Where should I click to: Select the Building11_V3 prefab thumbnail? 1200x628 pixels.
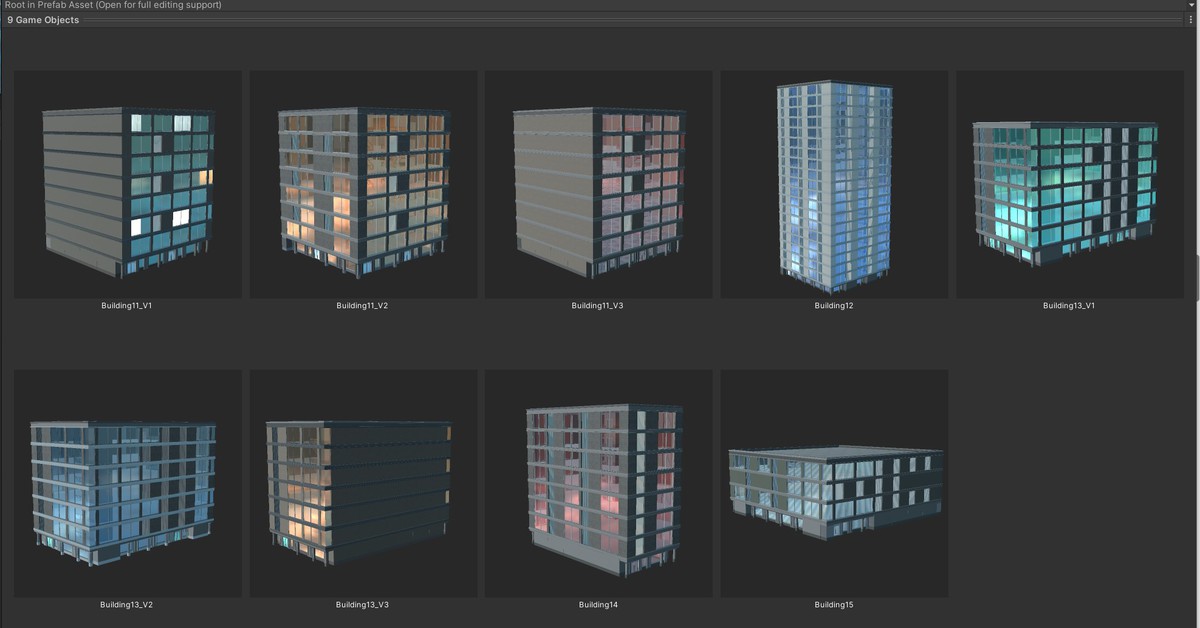(x=597, y=184)
